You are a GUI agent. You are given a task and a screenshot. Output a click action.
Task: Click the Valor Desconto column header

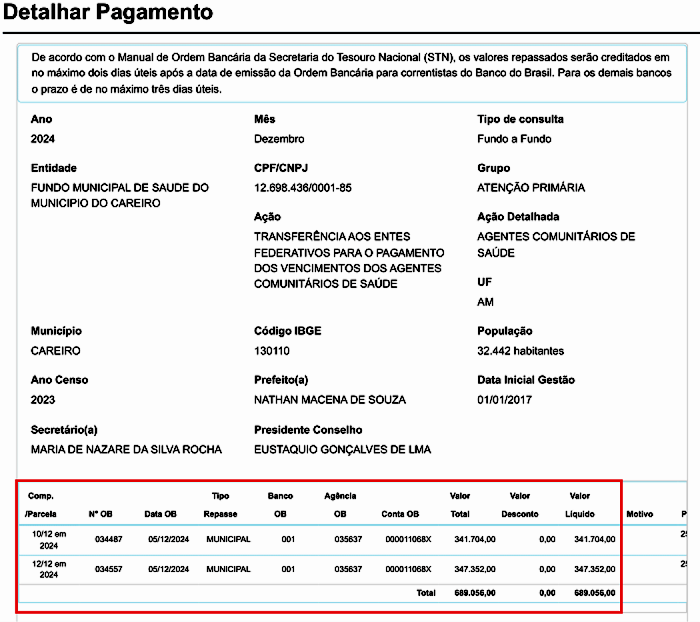tap(520, 505)
